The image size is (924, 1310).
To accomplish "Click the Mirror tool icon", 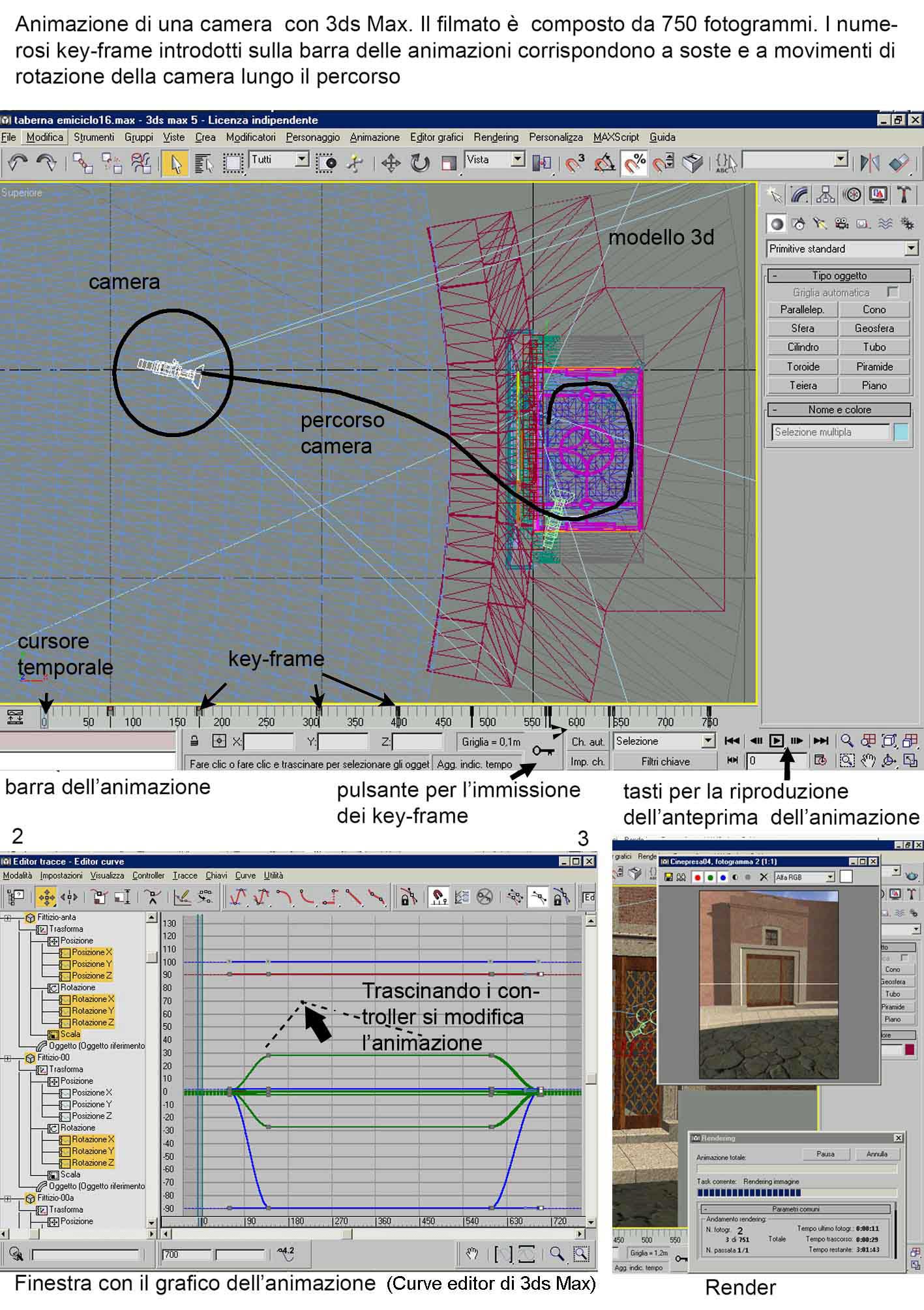I will click(x=870, y=163).
